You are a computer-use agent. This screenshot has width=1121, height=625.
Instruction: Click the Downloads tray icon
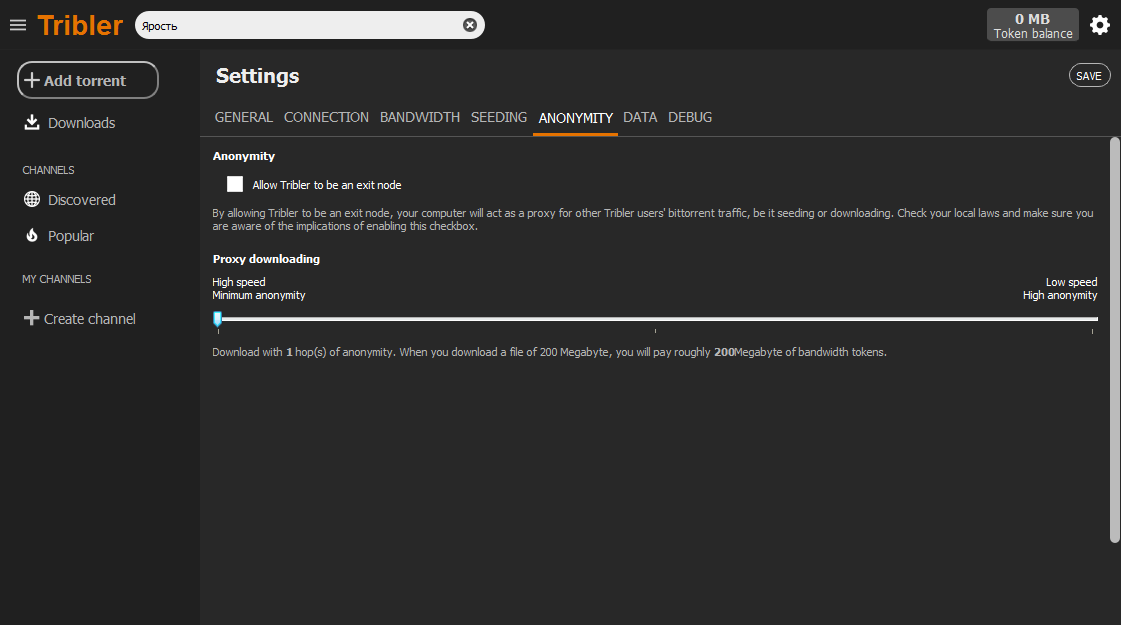click(x=32, y=123)
